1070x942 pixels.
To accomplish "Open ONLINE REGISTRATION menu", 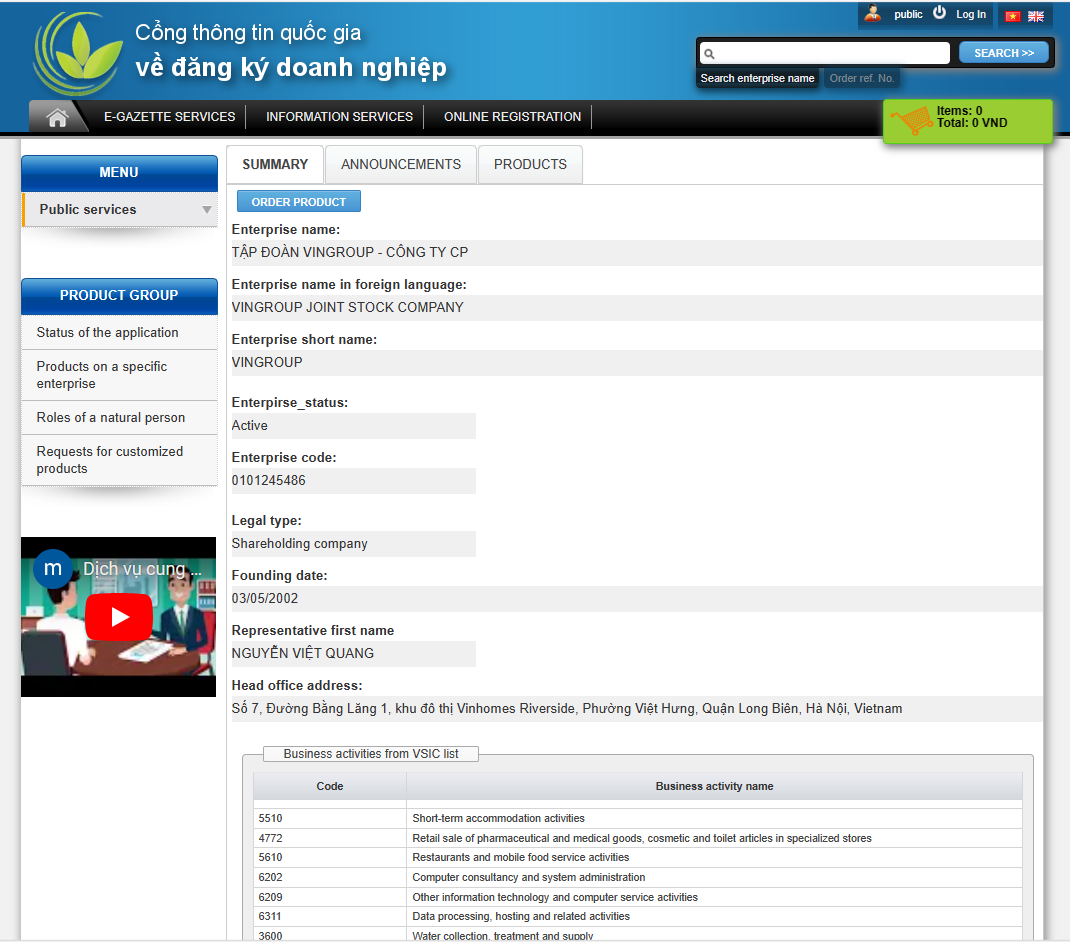I will tap(512, 117).
